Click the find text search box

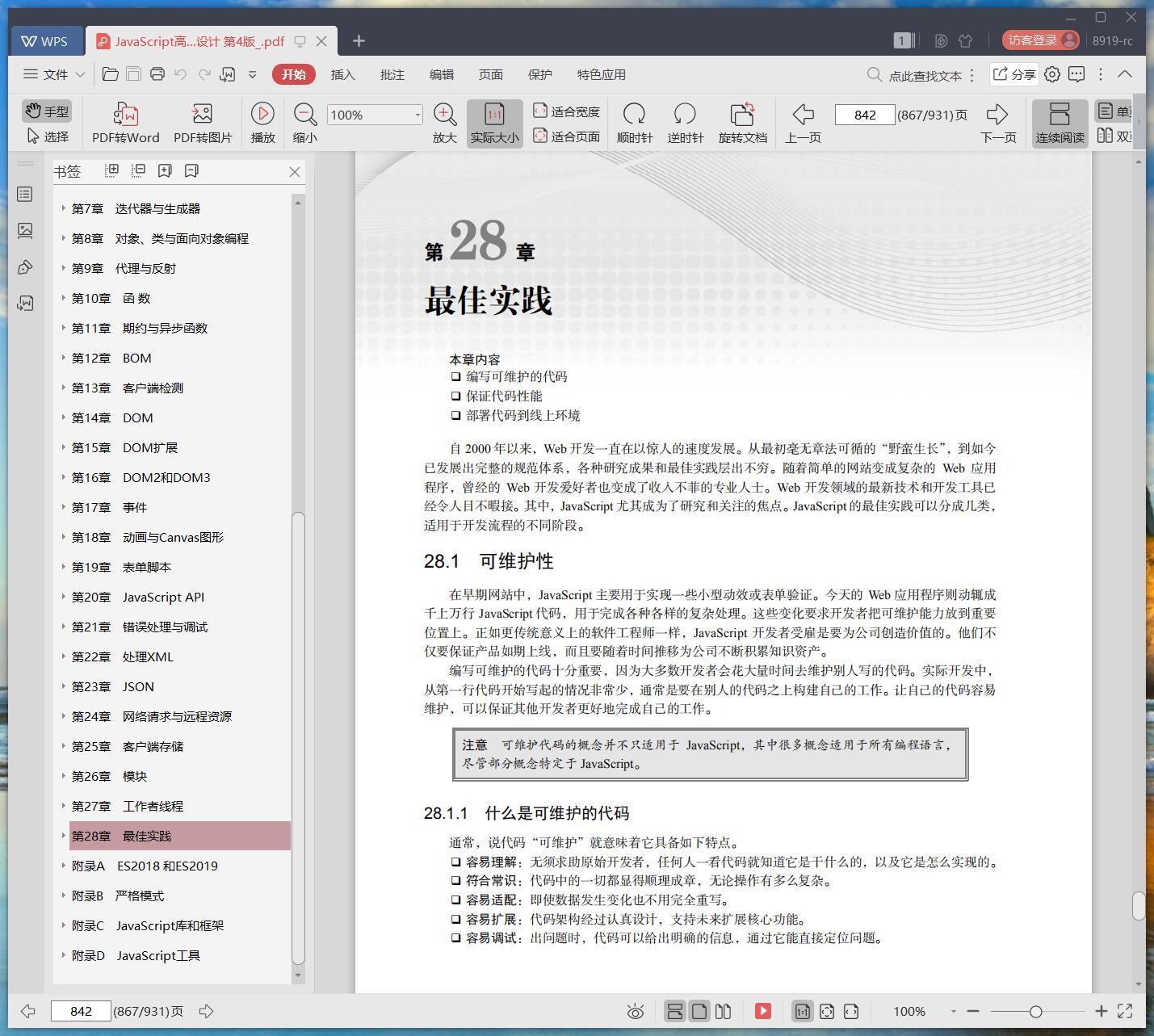pyautogui.click(x=914, y=75)
